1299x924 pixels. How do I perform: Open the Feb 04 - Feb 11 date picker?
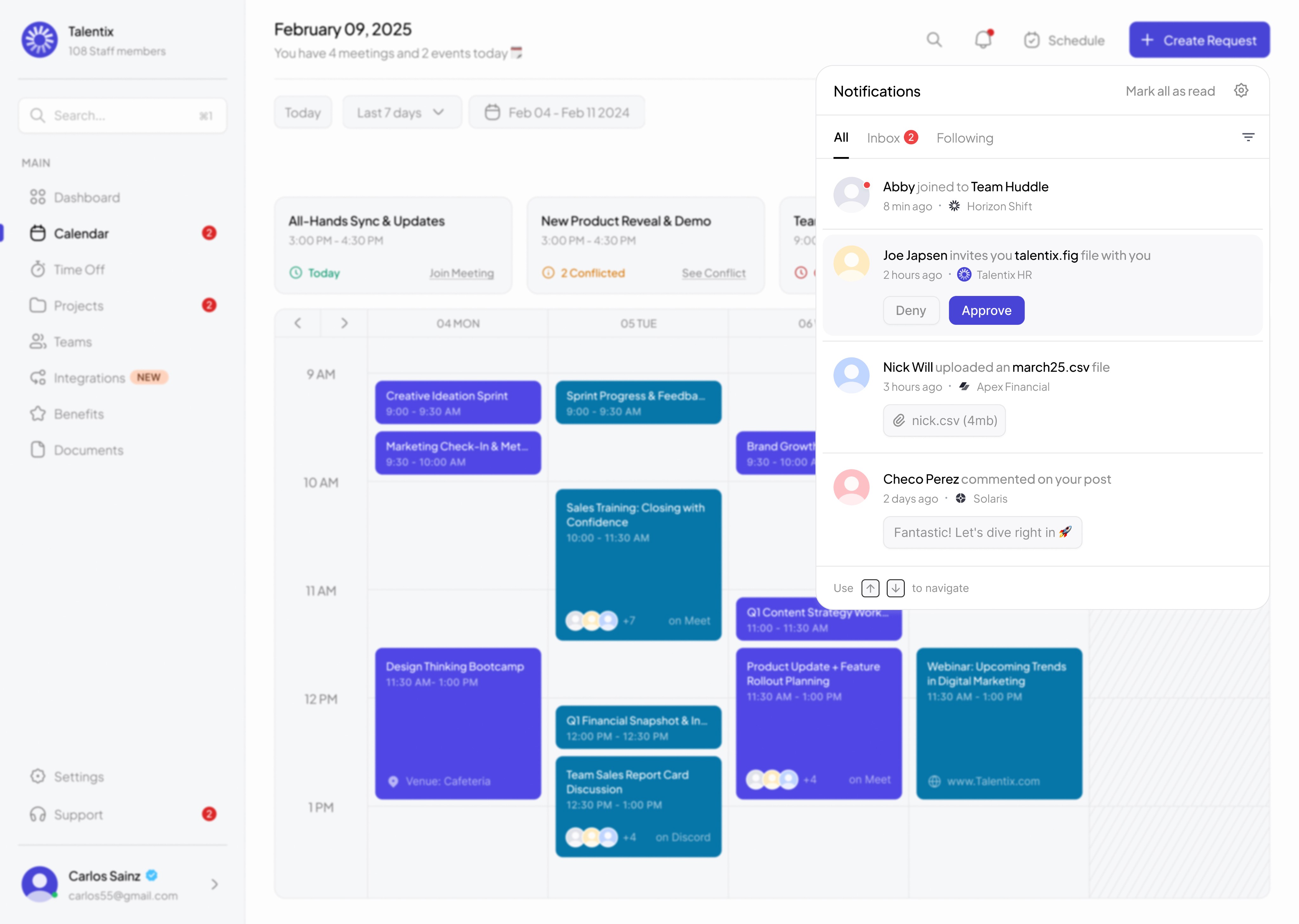556,113
